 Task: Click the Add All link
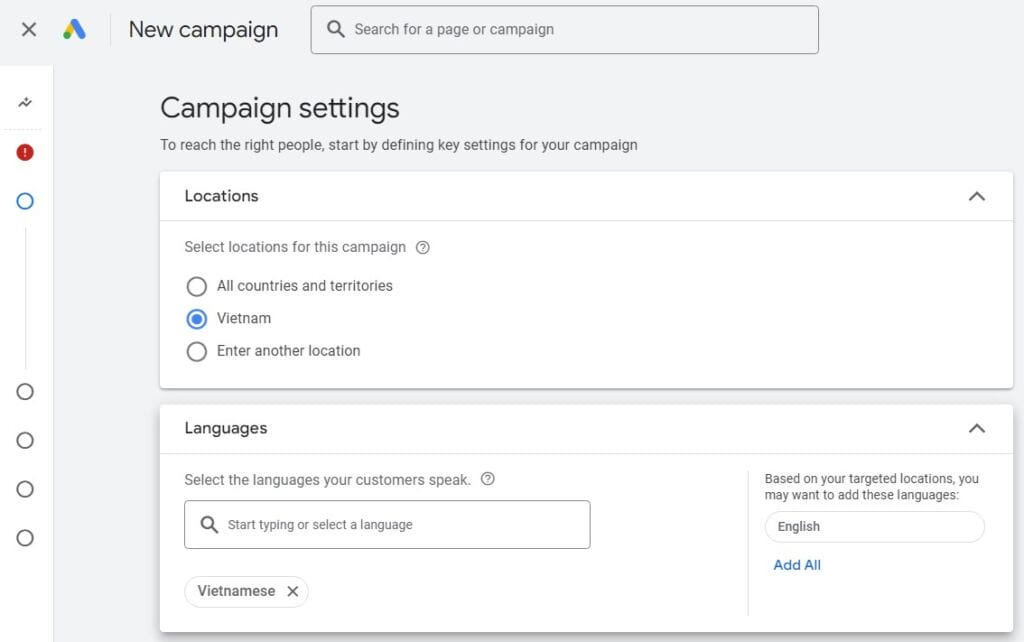(x=796, y=564)
